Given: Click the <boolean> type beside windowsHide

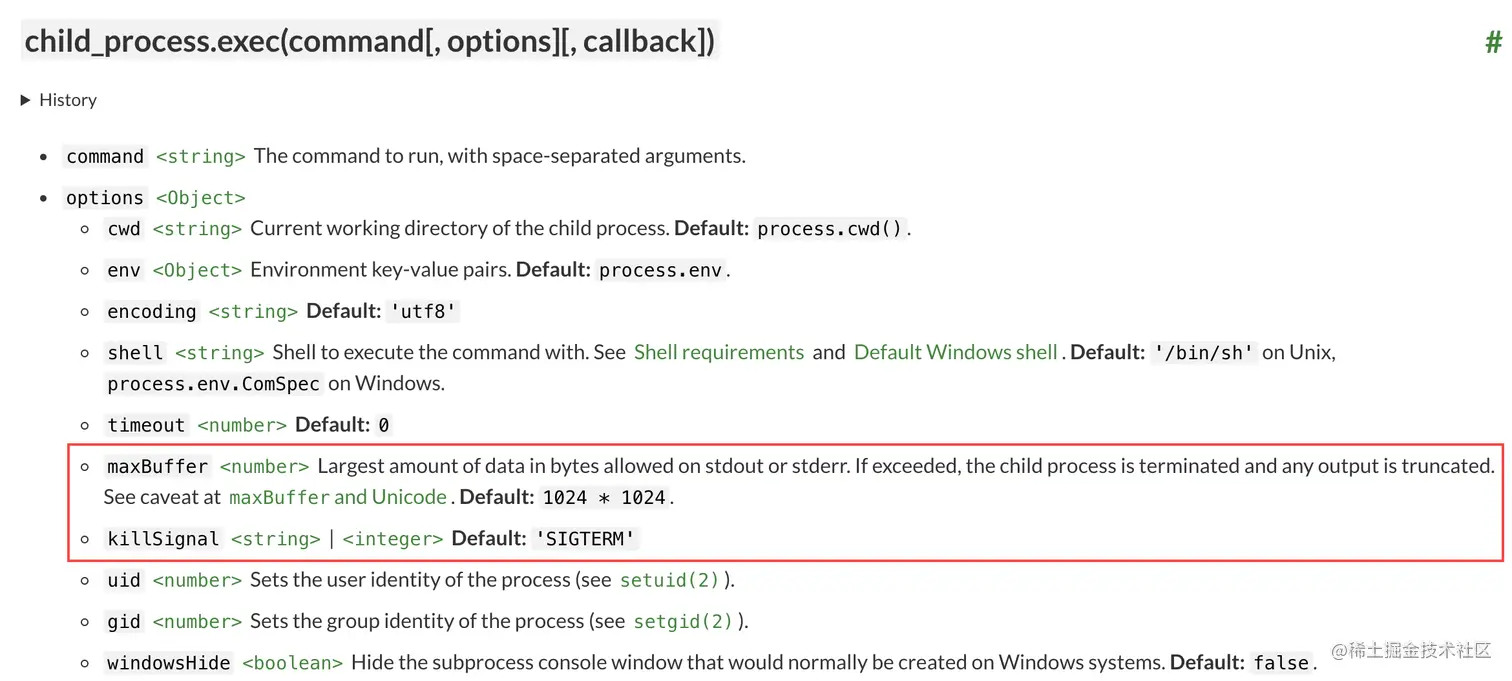Looking at the screenshot, I should (292, 663).
